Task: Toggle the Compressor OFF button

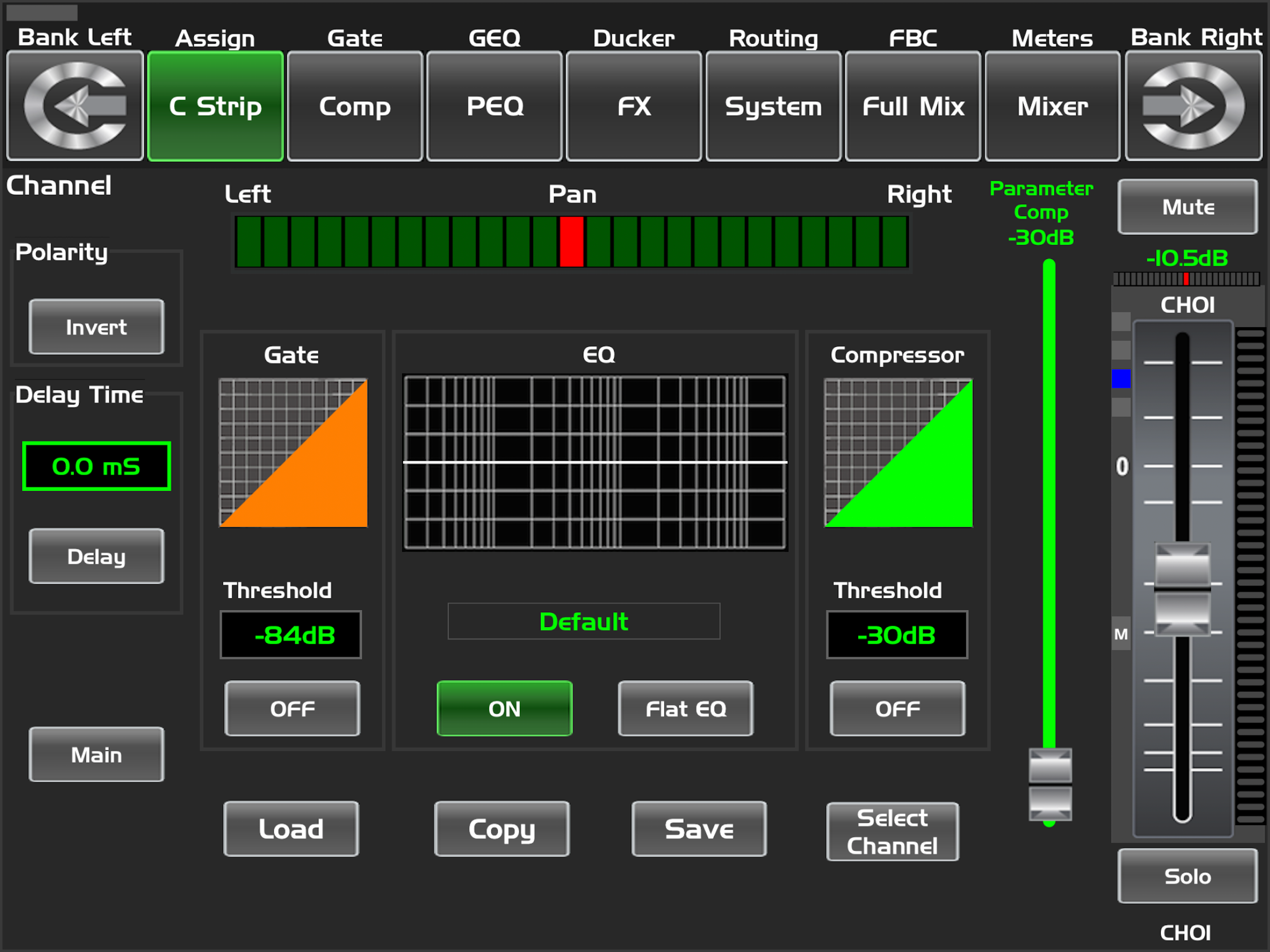Action: (897, 708)
